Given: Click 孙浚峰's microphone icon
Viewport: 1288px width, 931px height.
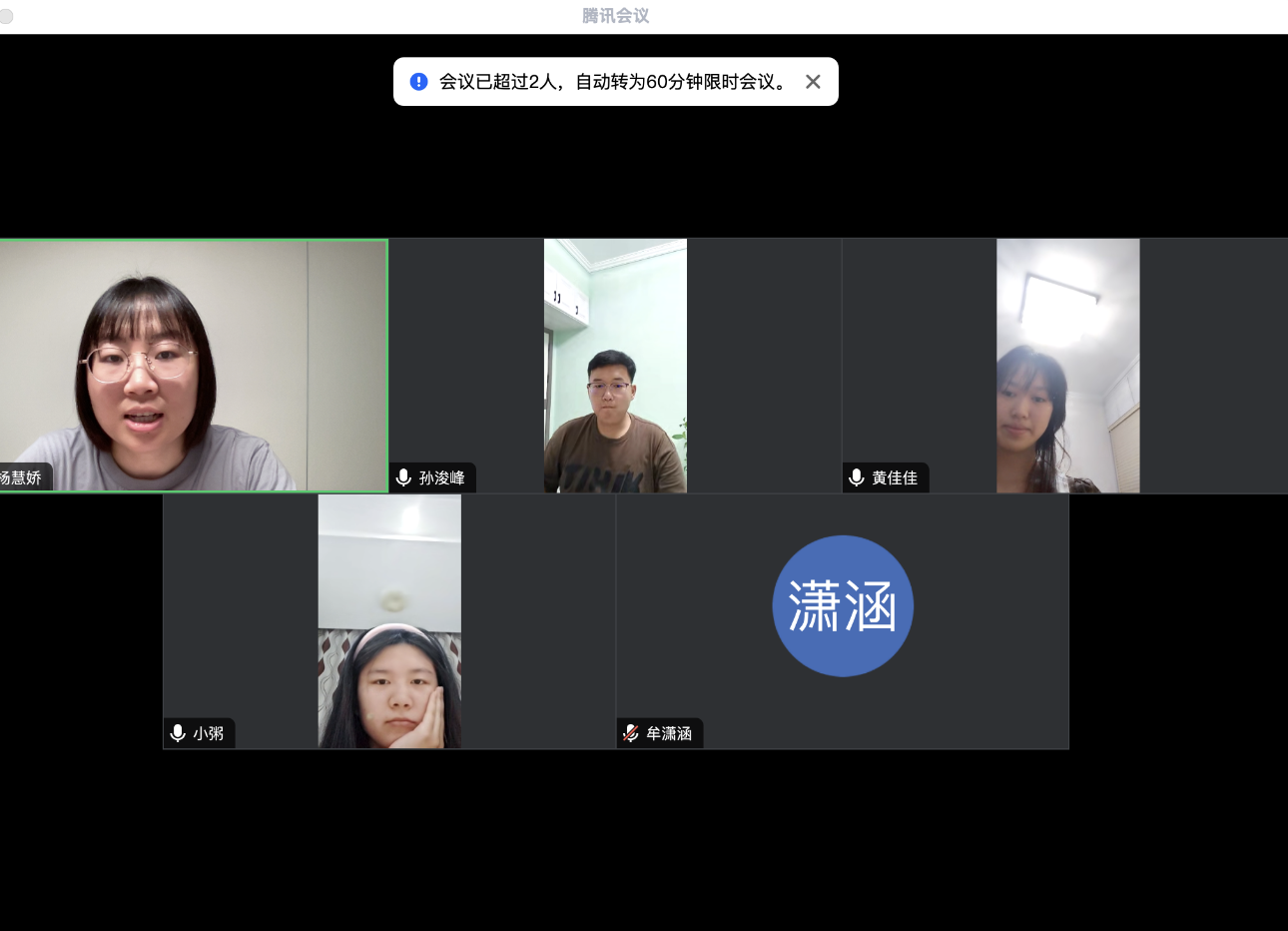Looking at the screenshot, I should [404, 477].
